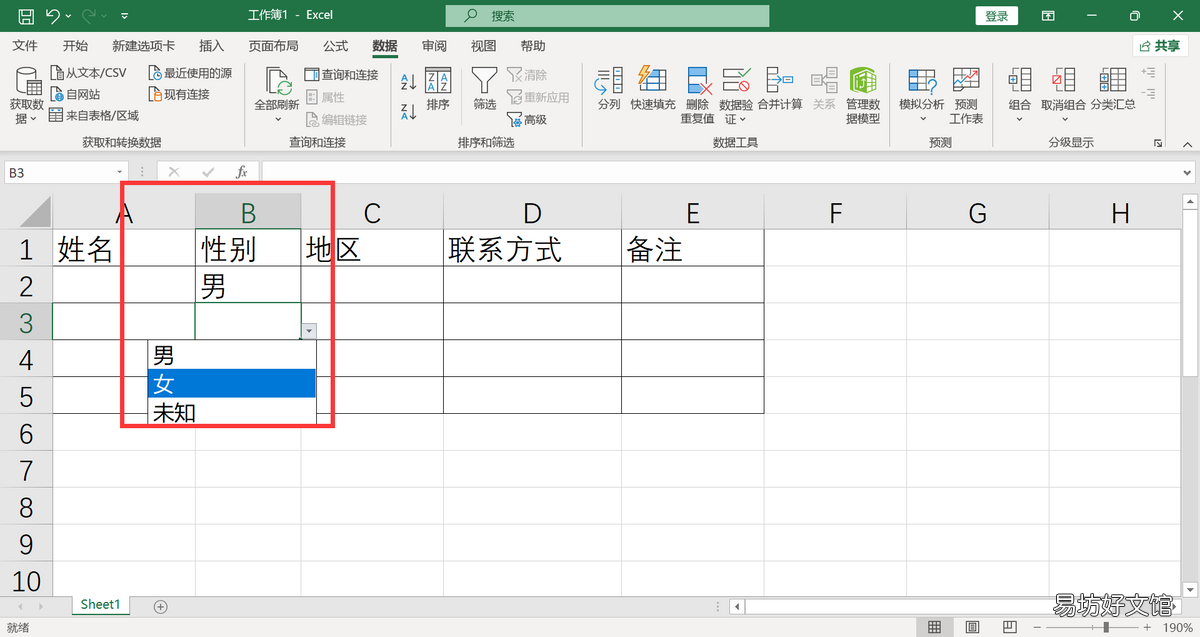Viewport: 1200px width, 637px height.
Task: Import data 自网站 (From Web)
Action: (75, 94)
